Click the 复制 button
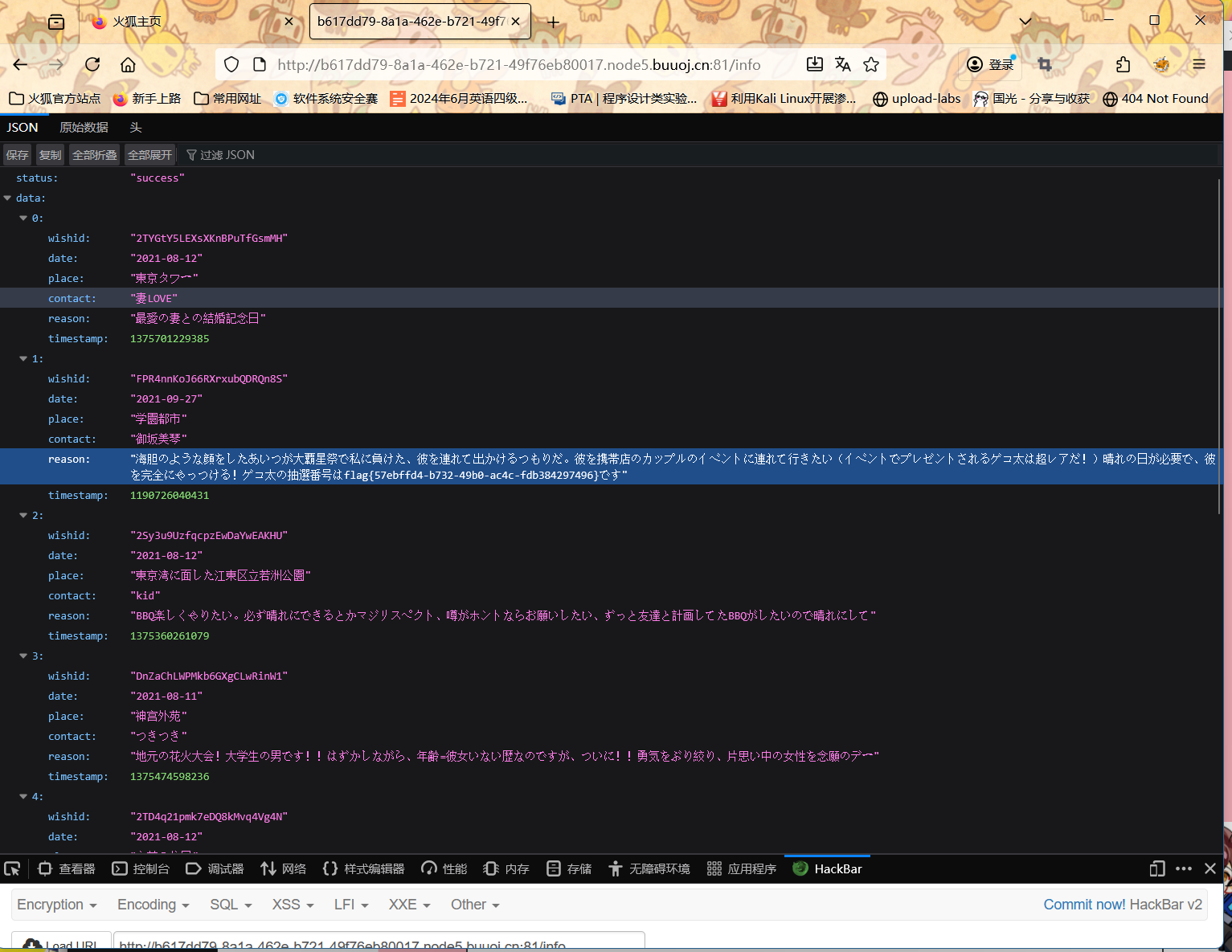This screenshot has width=1232, height=952. tap(50, 155)
